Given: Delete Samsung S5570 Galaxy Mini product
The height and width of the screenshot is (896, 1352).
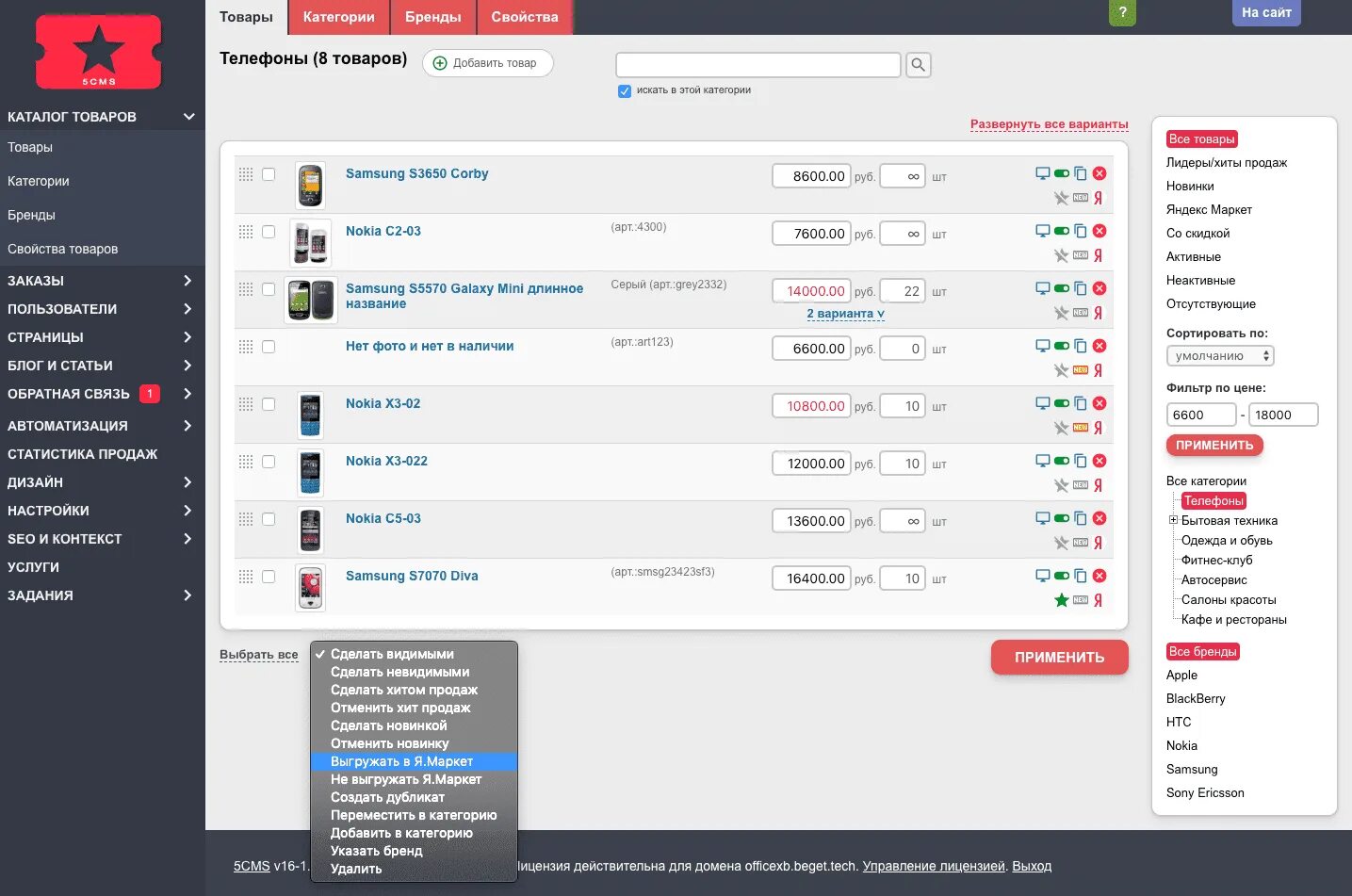Looking at the screenshot, I should [x=1100, y=288].
